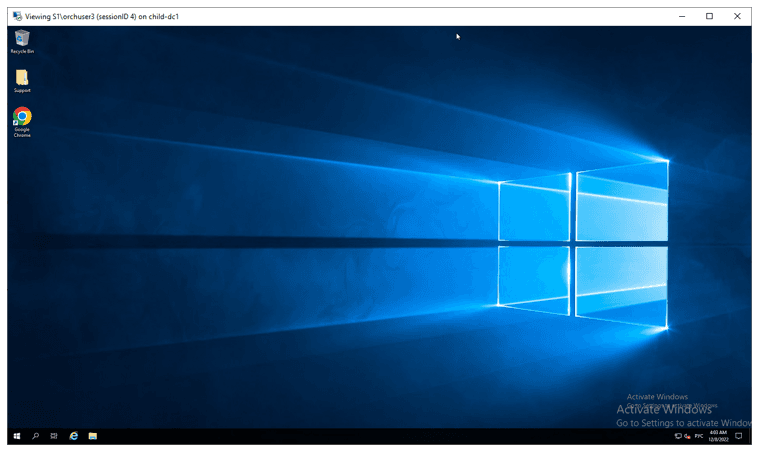Minimize the session viewer window

pos(681,16)
